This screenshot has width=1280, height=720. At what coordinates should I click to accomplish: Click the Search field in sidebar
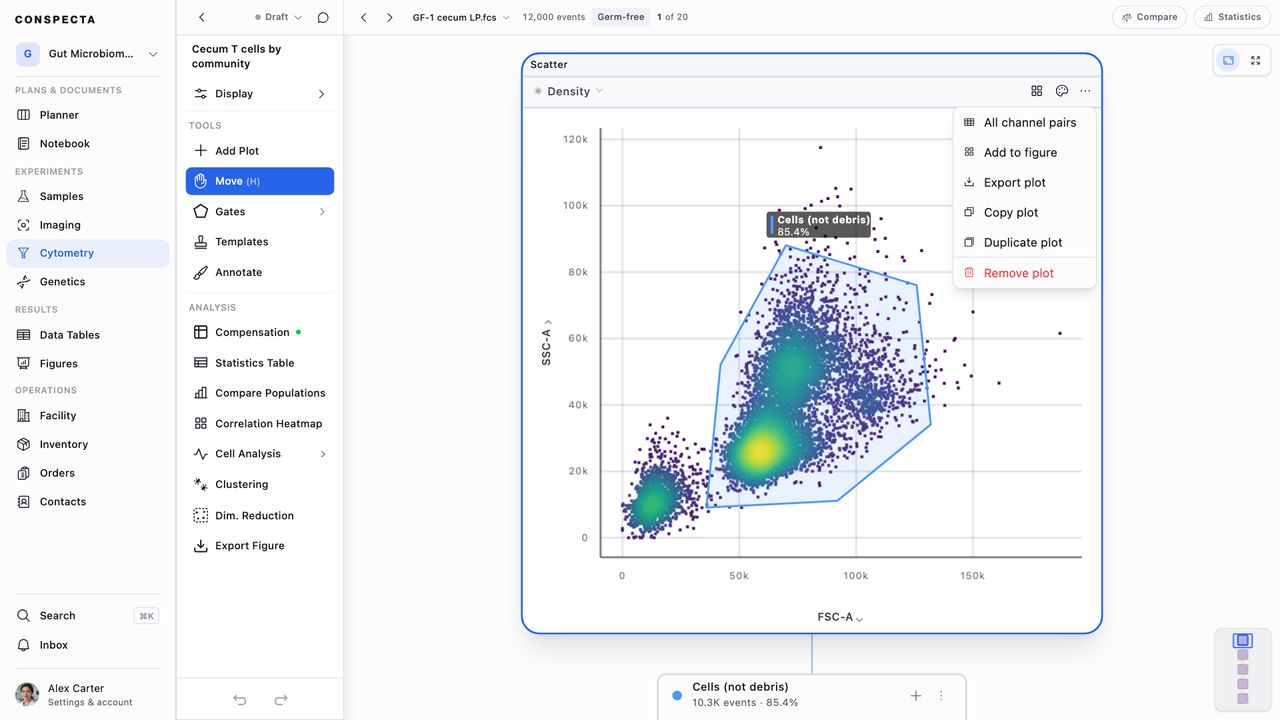[x=88, y=616]
